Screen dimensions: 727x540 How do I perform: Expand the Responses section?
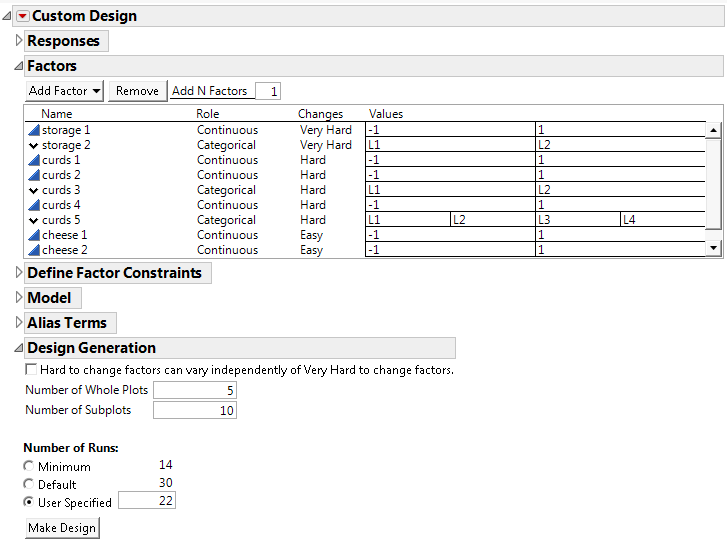coord(18,41)
